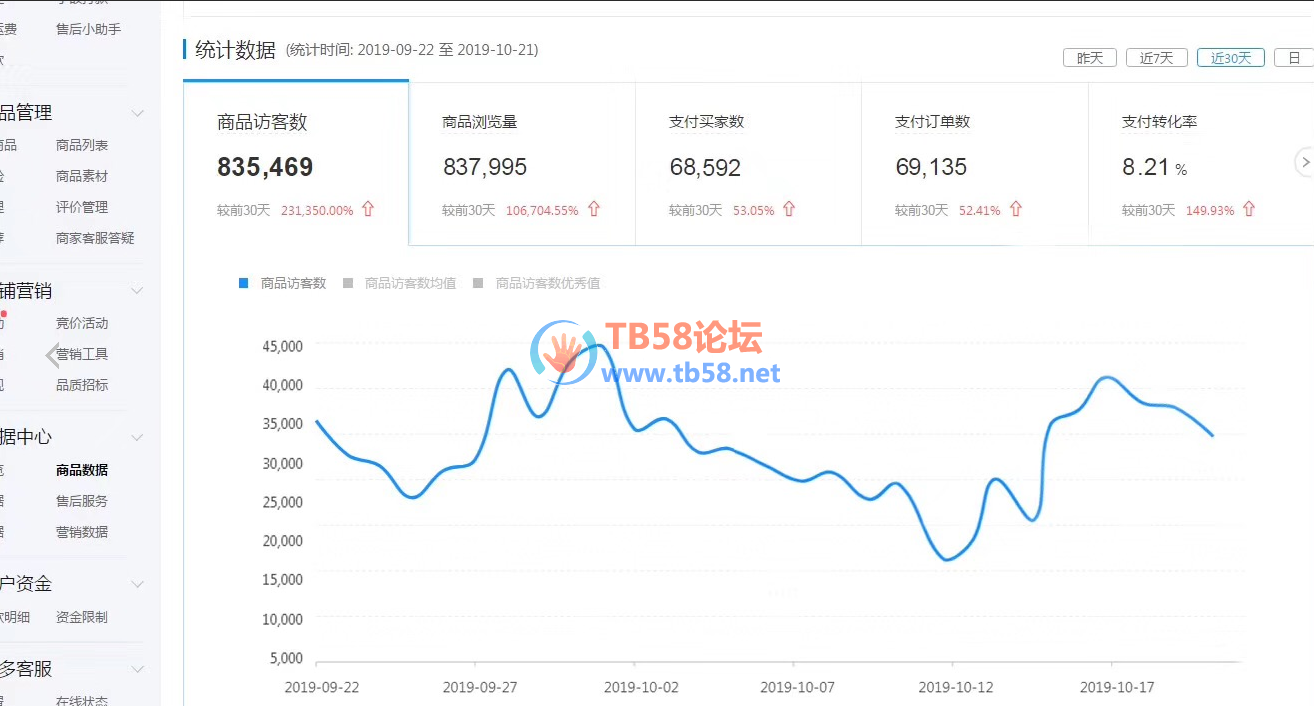Select the 支付买家数 metric tab
Image resolution: width=1314 pixels, height=706 pixels.
pos(748,163)
